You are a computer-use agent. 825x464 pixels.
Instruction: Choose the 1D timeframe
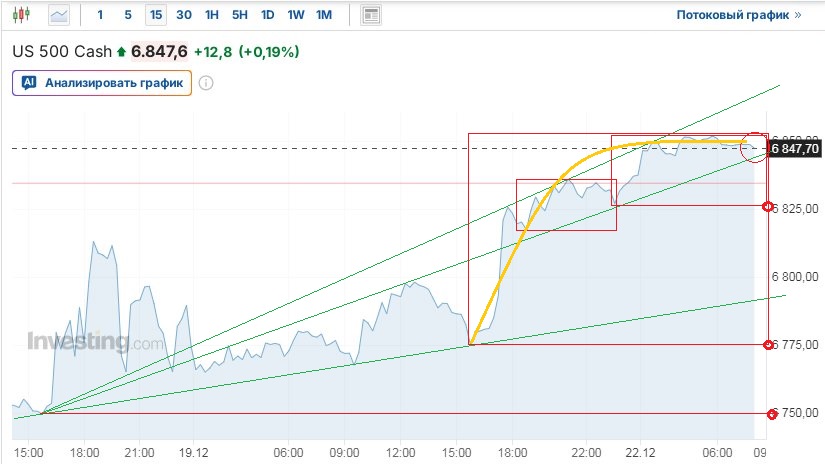point(267,15)
